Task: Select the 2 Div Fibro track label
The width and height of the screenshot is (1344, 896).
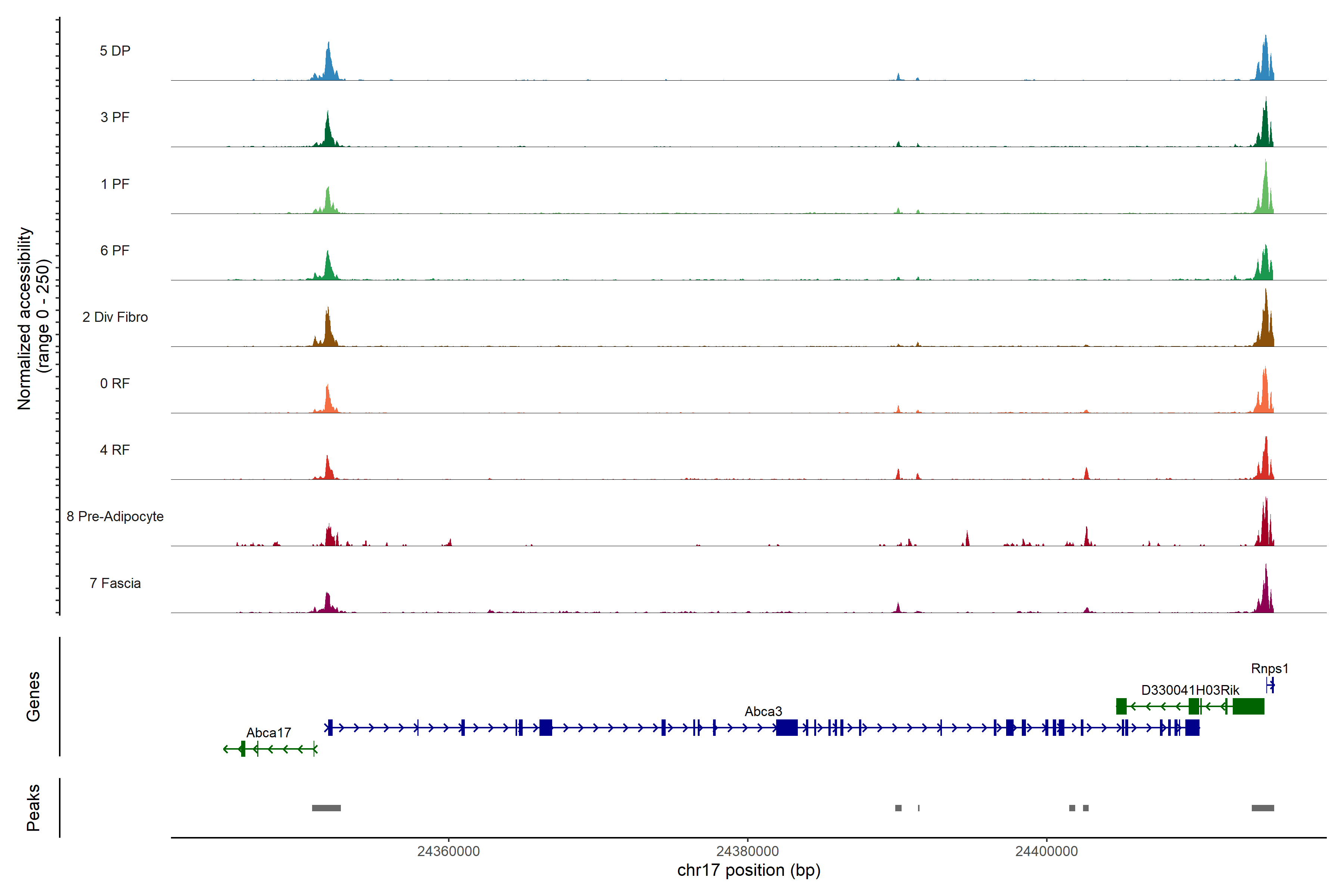Action: 115,317
